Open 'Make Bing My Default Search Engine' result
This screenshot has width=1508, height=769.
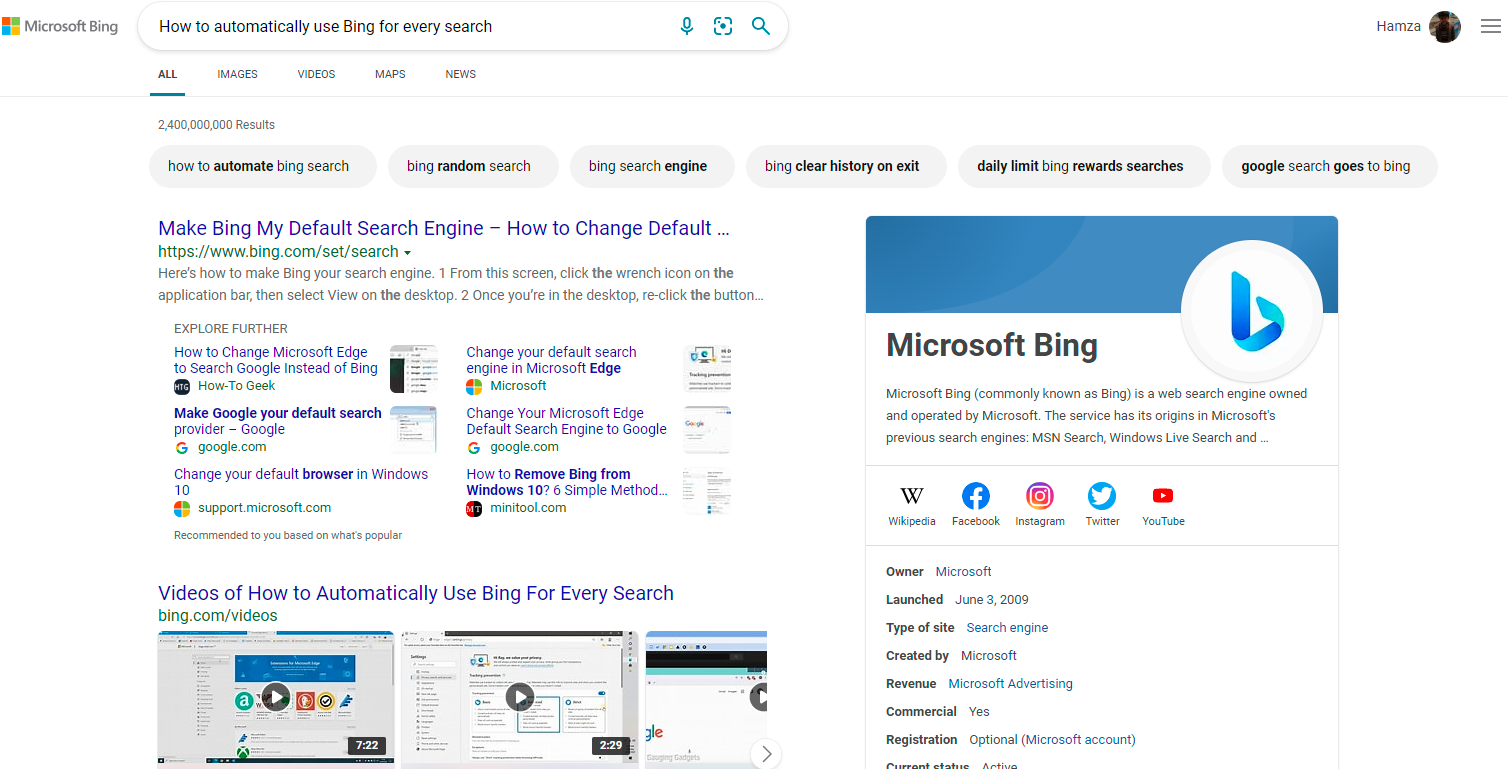tap(444, 228)
